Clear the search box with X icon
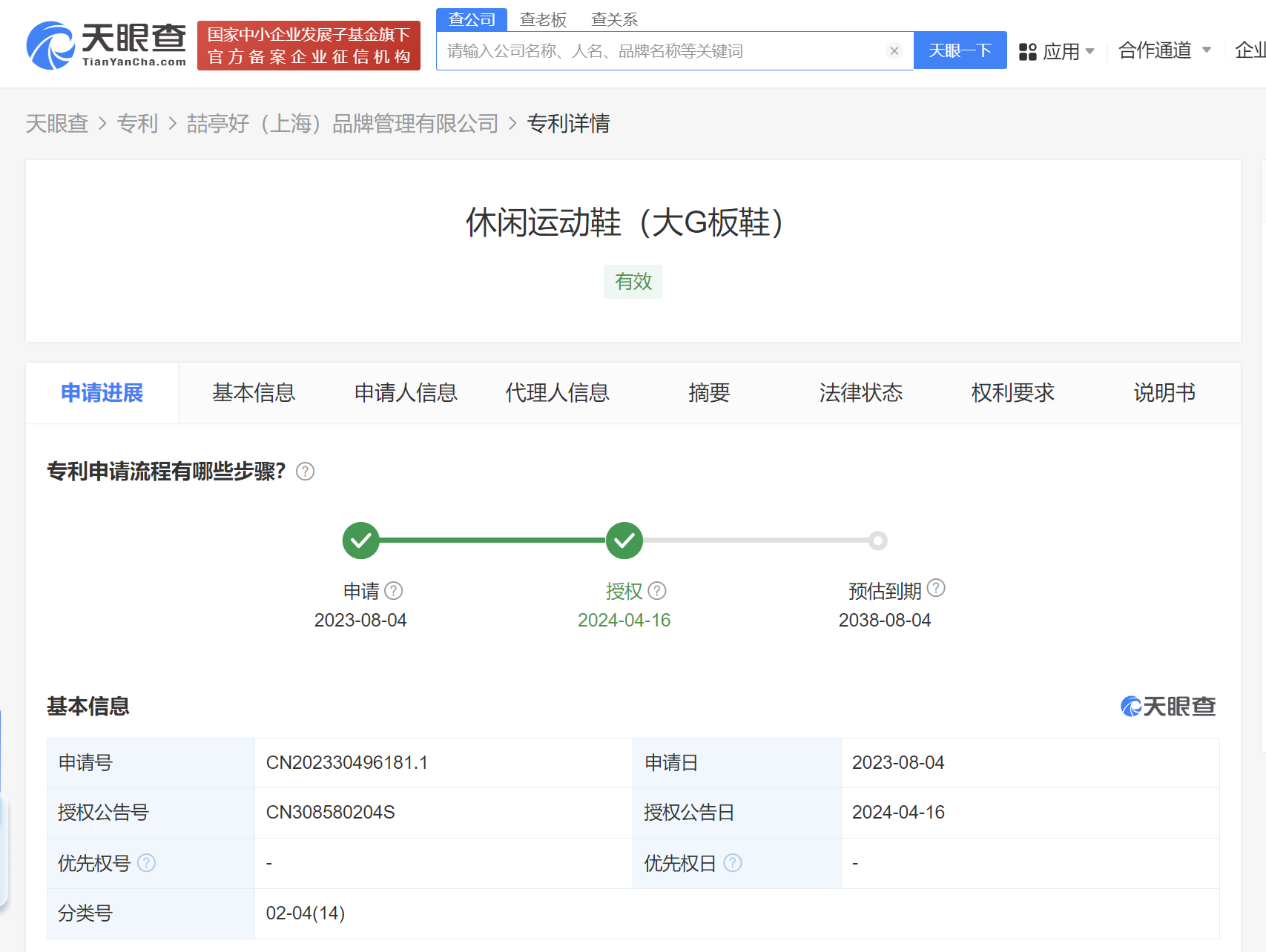Image resolution: width=1266 pixels, height=952 pixels. [x=894, y=51]
